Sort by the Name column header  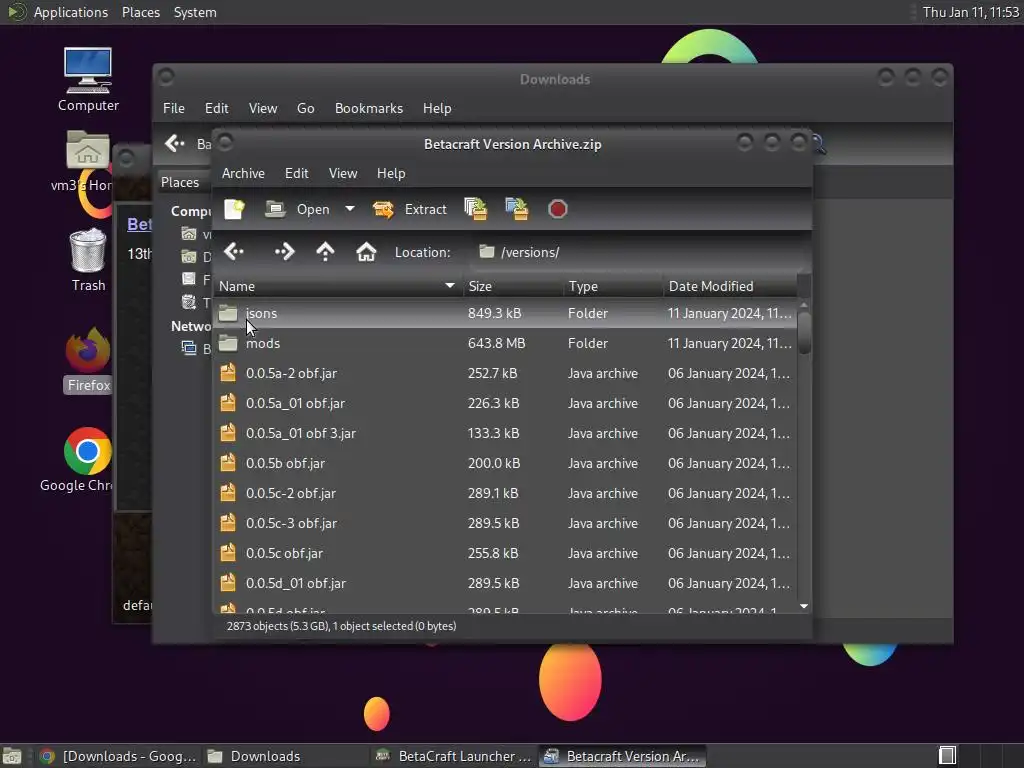338,286
